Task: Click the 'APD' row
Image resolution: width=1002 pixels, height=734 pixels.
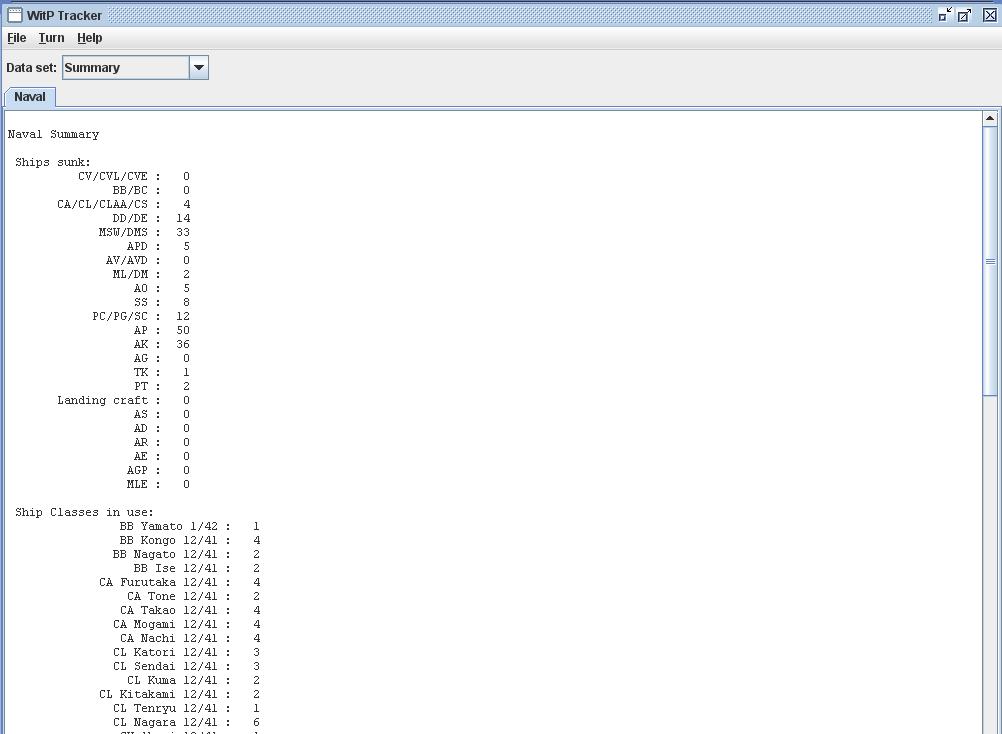Action: coord(158,247)
